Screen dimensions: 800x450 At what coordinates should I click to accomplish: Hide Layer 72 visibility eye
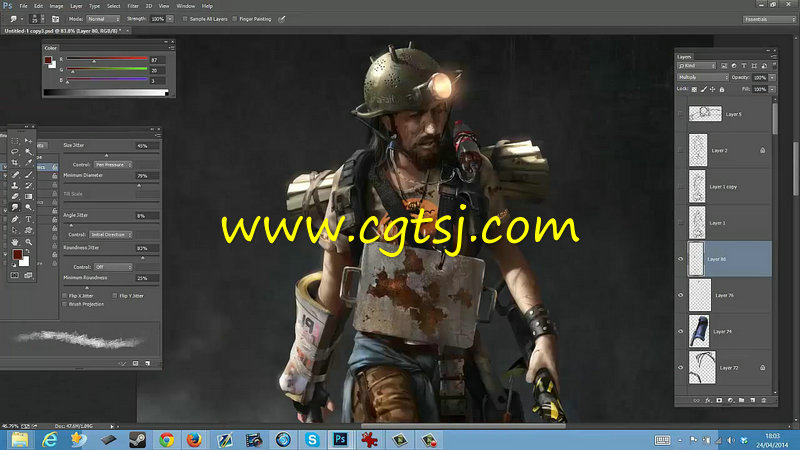coord(680,368)
